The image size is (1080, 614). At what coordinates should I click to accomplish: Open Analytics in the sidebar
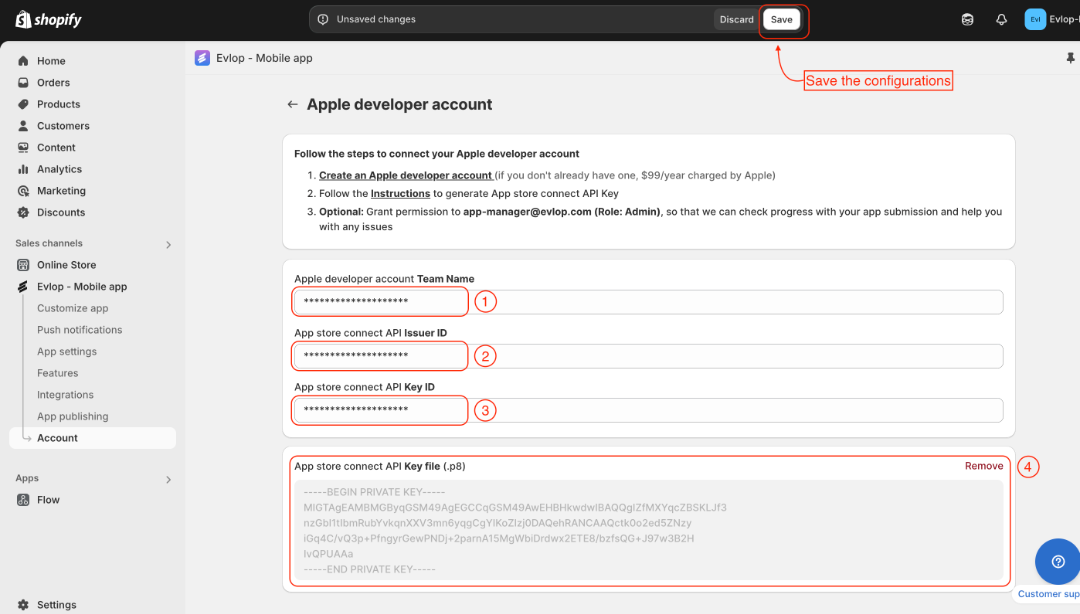pos(59,169)
